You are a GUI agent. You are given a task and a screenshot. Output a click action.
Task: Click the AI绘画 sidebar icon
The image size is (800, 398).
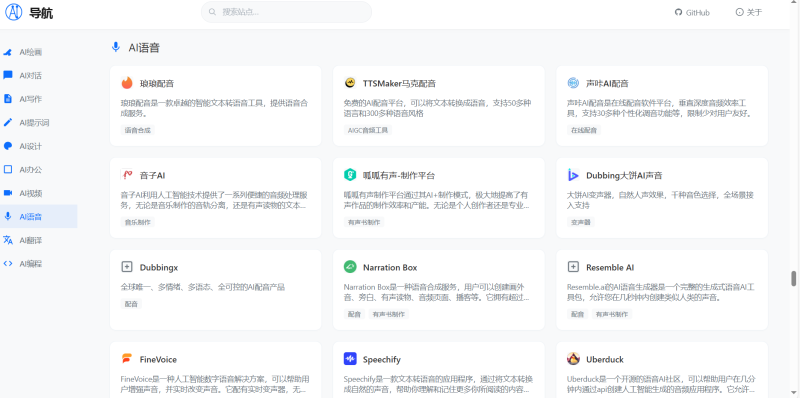click(8, 52)
